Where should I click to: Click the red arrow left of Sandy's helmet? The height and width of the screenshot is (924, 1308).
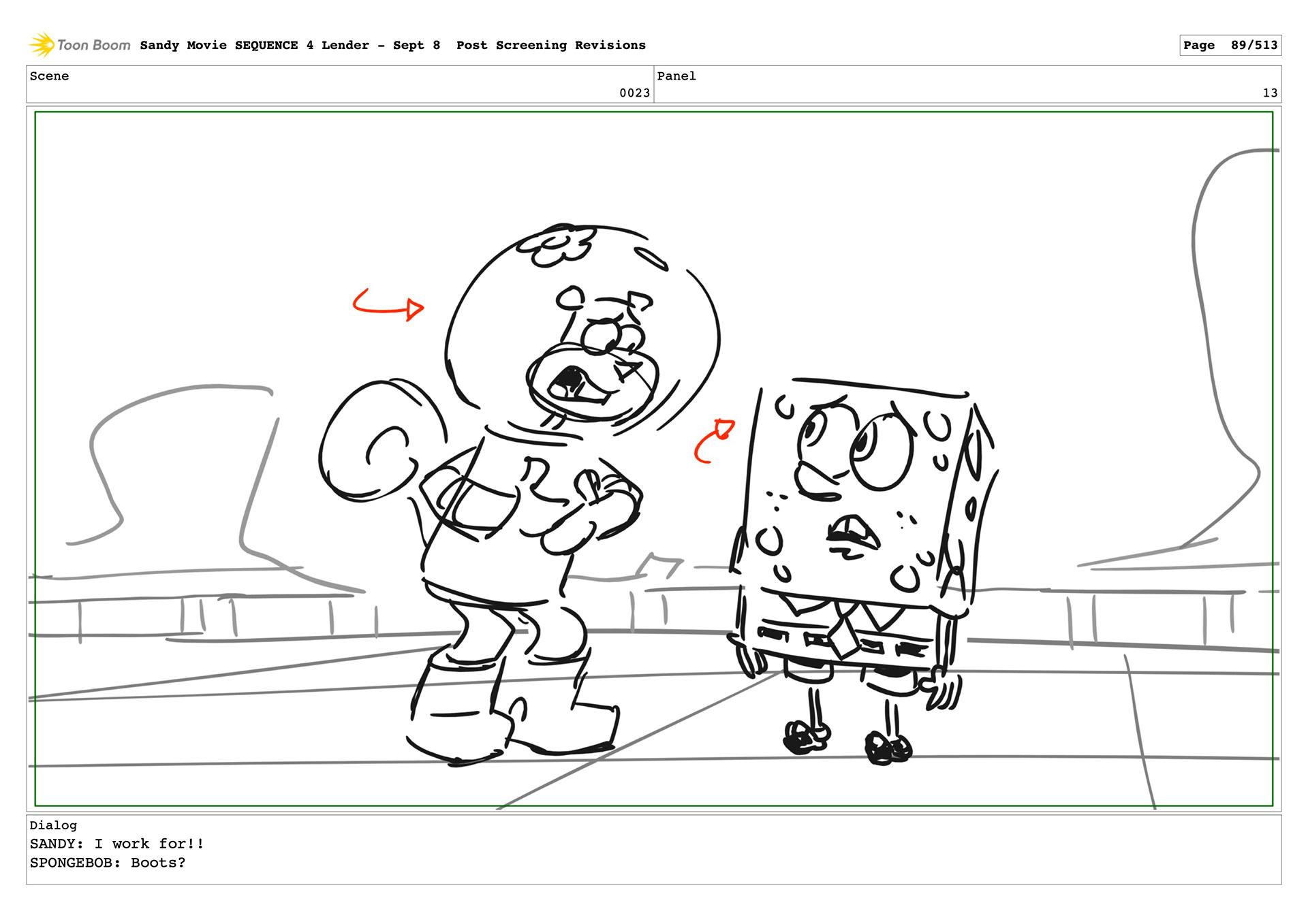tap(388, 305)
